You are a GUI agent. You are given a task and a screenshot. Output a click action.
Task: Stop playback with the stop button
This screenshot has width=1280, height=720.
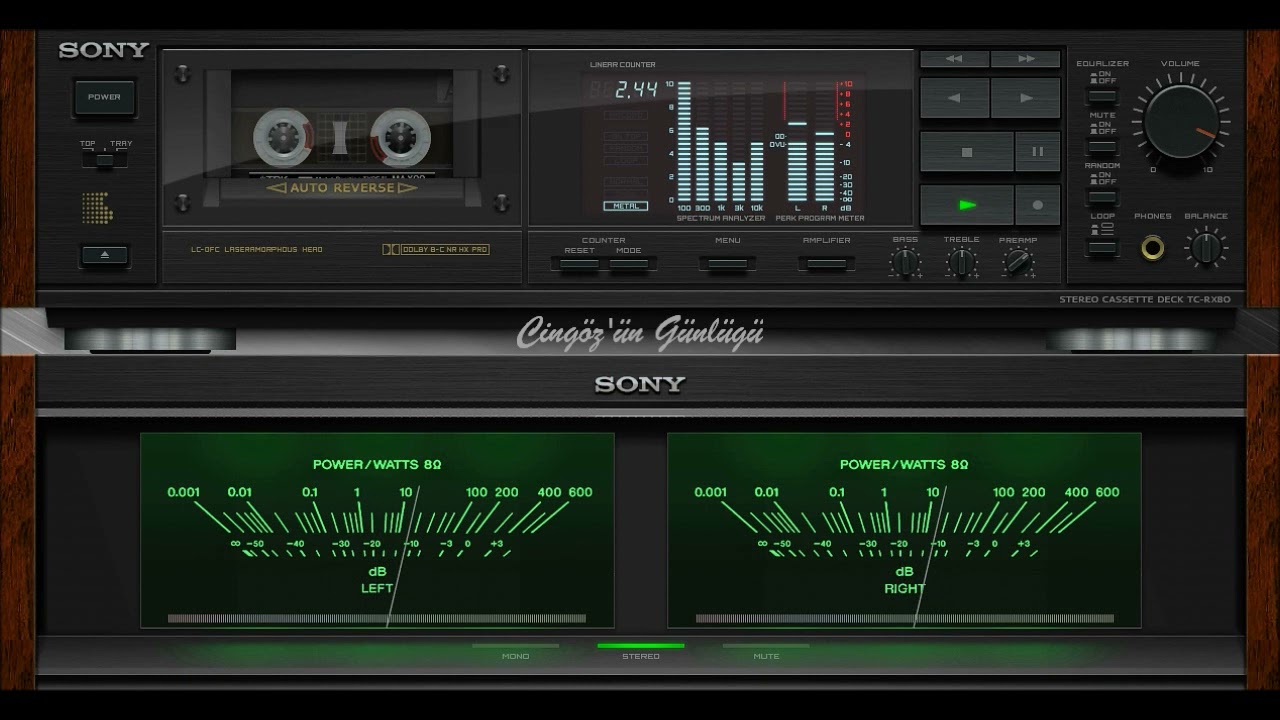[x=966, y=152]
